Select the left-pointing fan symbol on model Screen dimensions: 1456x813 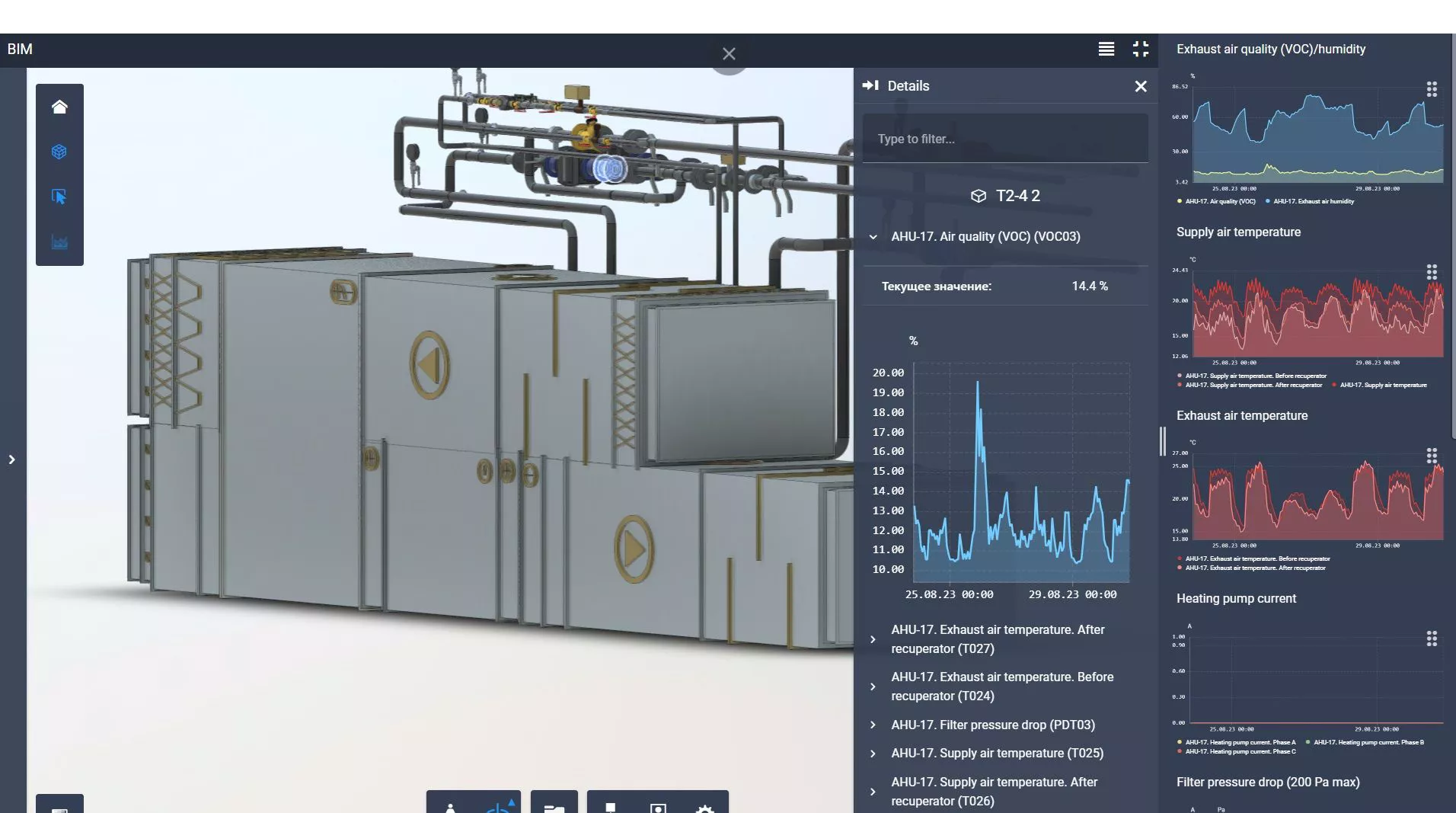pos(429,365)
